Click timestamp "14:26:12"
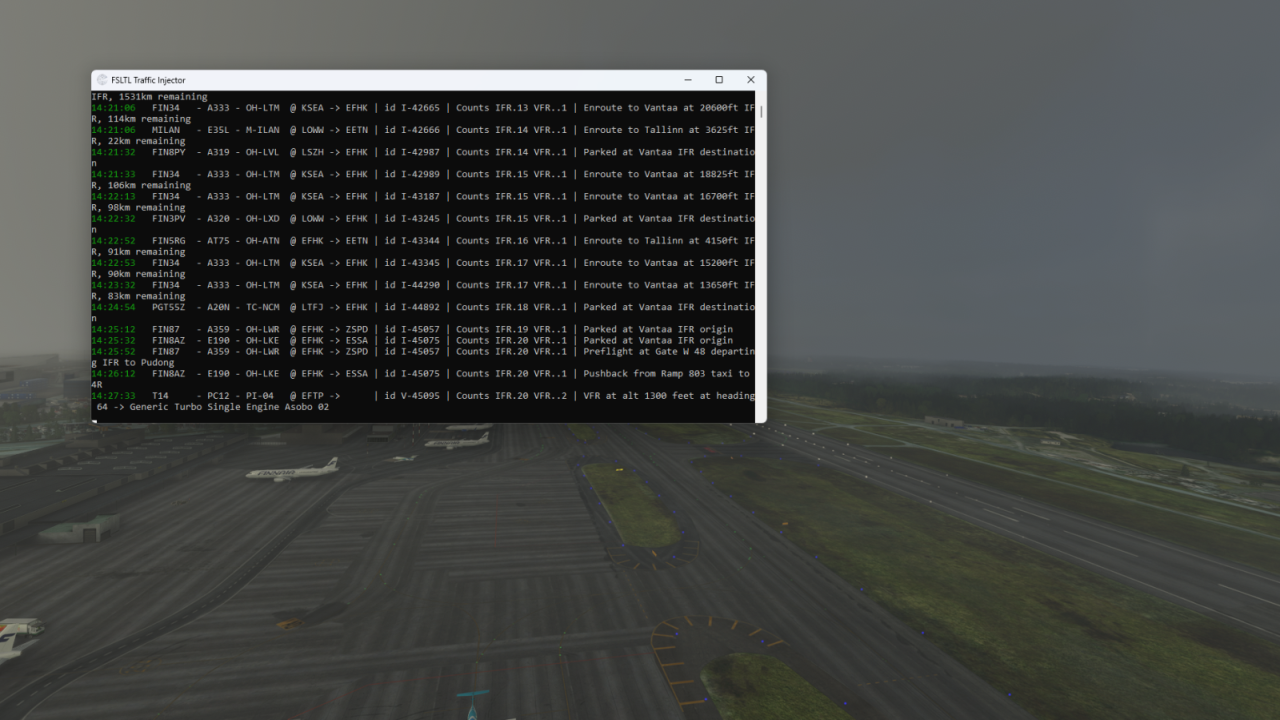This screenshot has height=720, width=1280. point(113,374)
